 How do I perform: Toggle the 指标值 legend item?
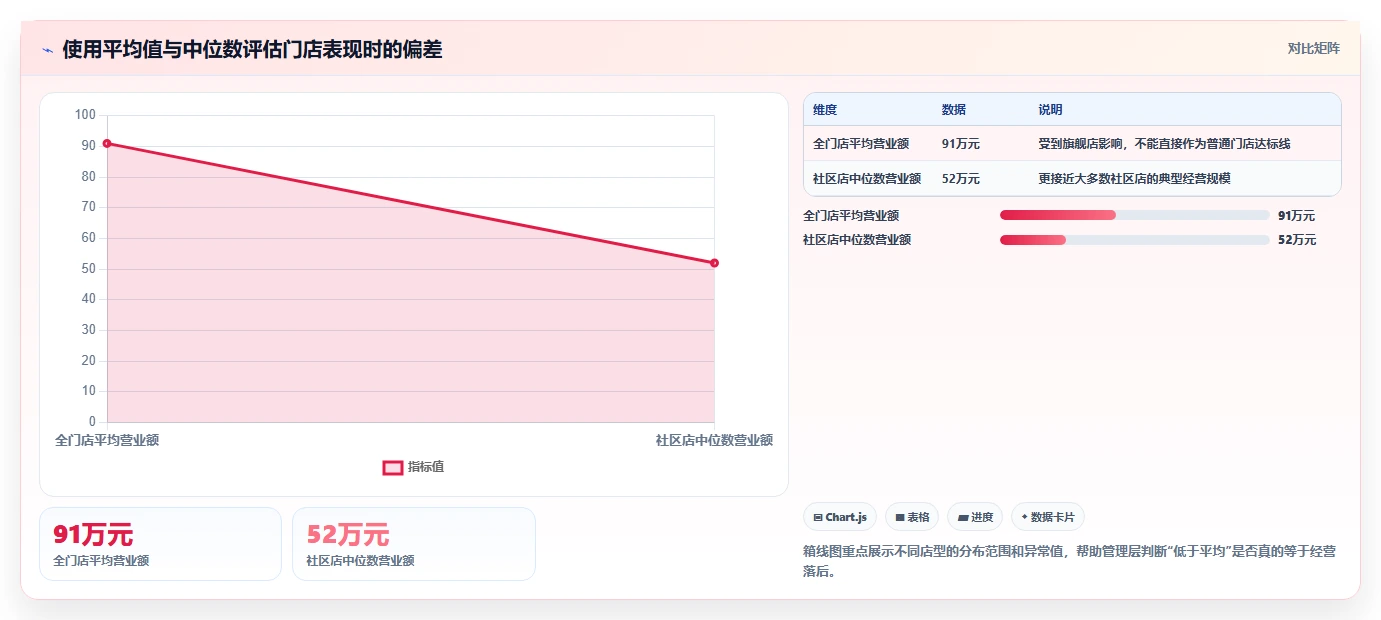tap(414, 467)
